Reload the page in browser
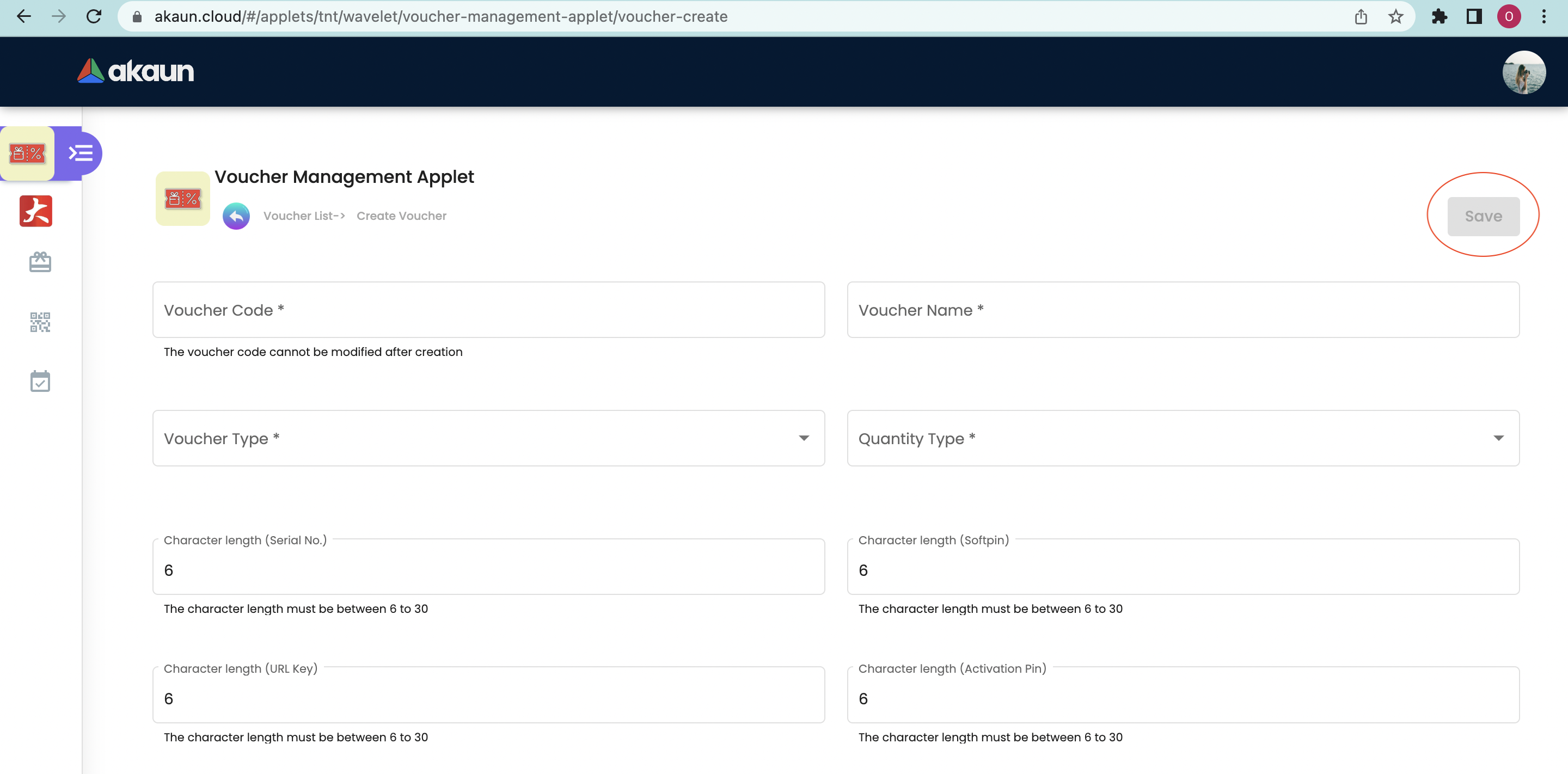Image resolution: width=1568 pixels, height=774 pixels. (94, 16)
